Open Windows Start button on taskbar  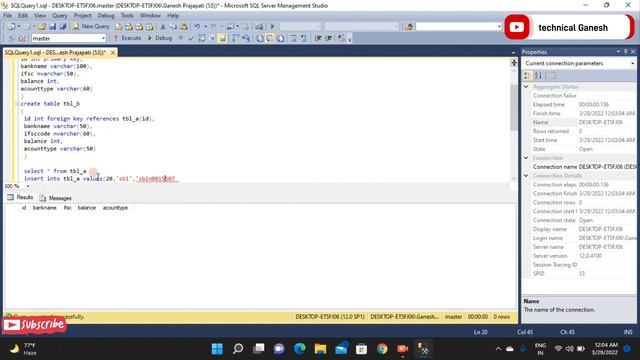point(217,349)
